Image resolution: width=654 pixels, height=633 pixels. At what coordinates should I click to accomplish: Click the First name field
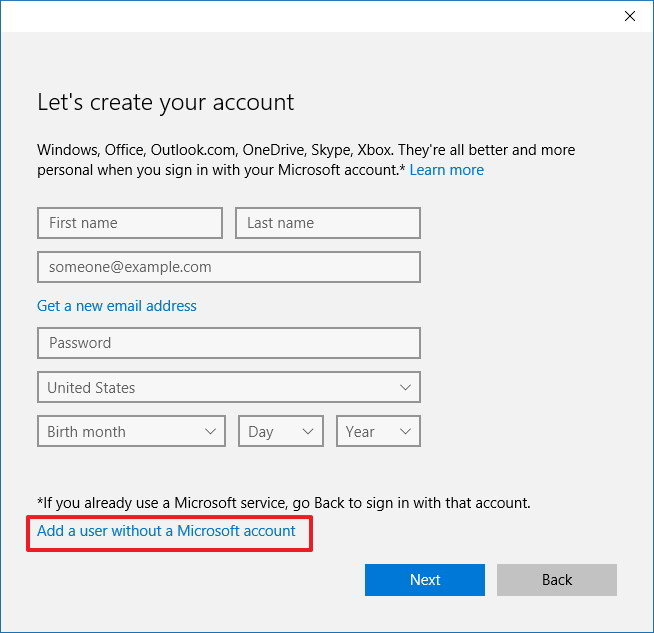point(129,223)
